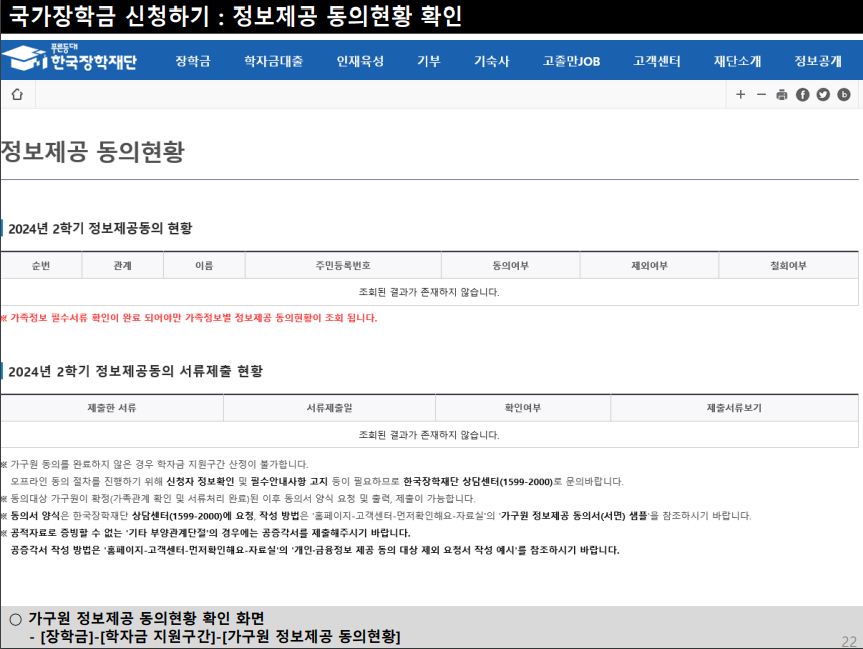The image size is (863, 649).
Task: Click the 순번 column header
Action: pos(41,265)
